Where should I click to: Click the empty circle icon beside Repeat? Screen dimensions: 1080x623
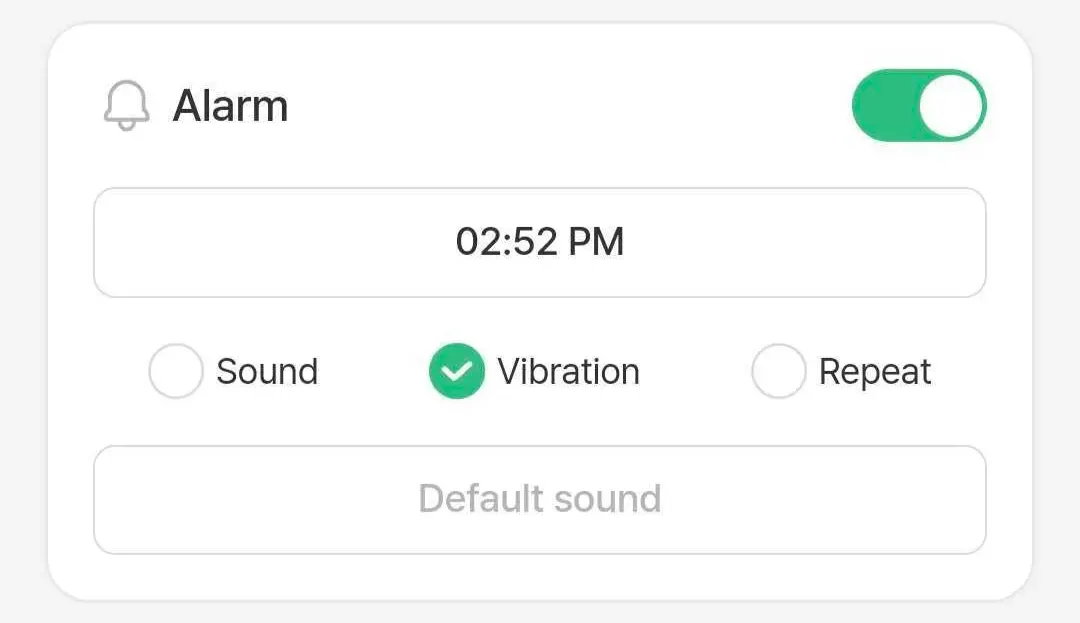point(778,372)
